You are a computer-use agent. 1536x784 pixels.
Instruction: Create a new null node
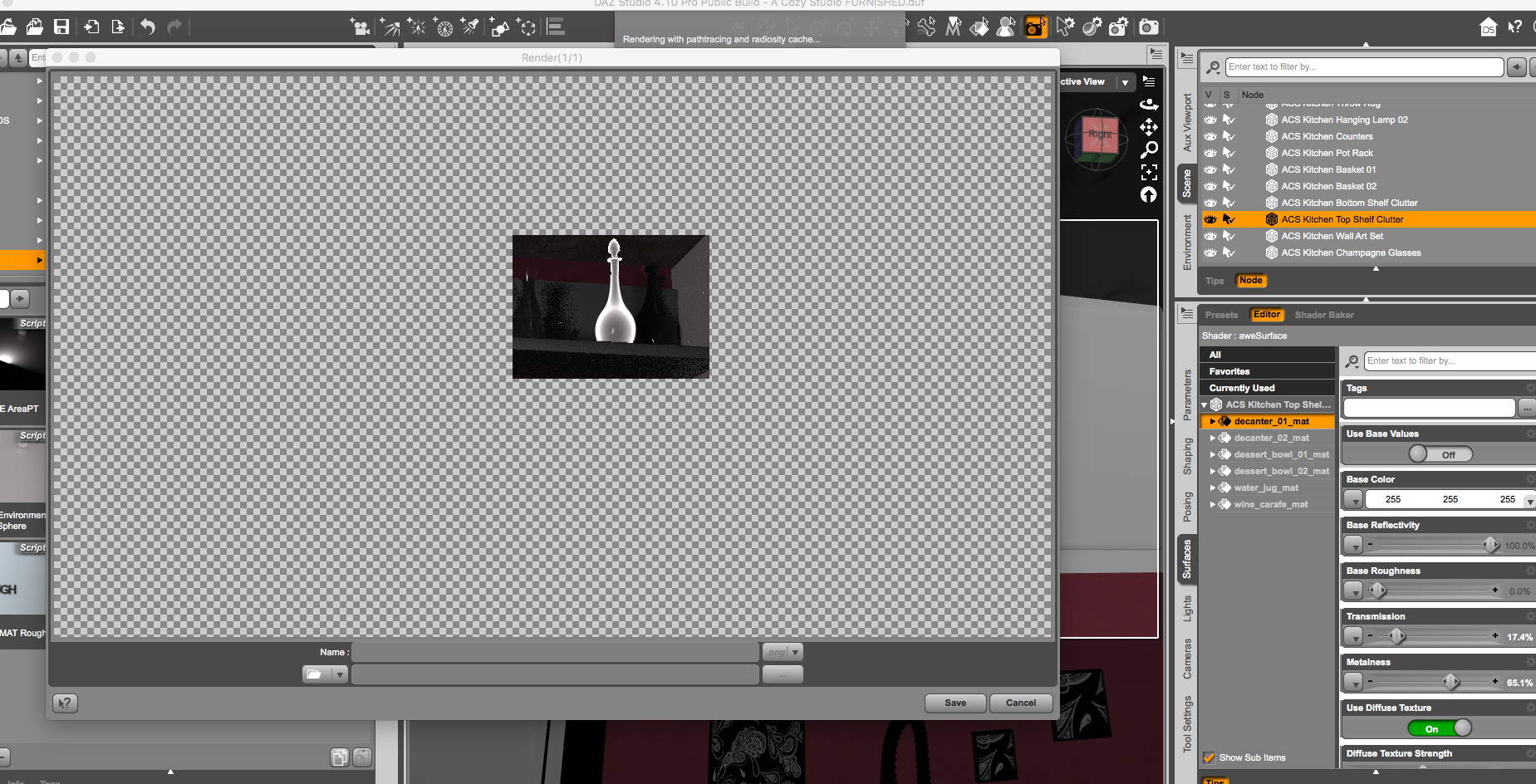527,27
